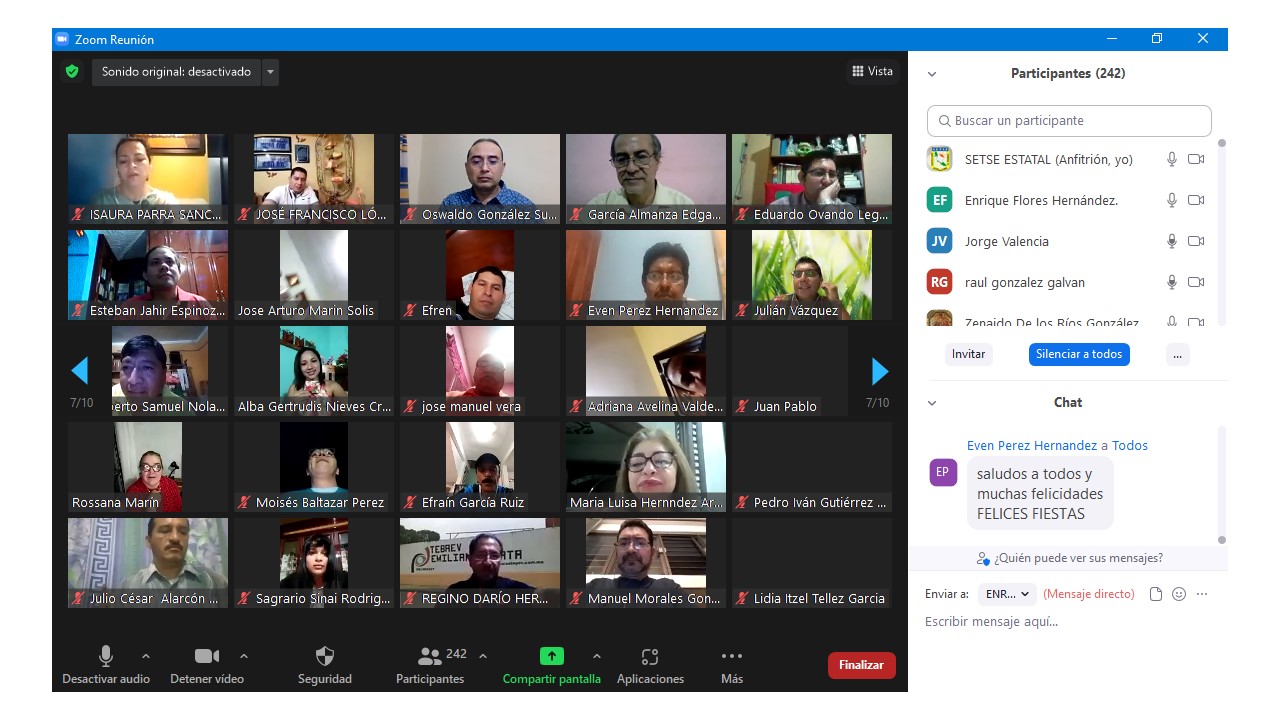Collapse the Participantes panel chevron
The width and height of the screenshot is (1280, 720).
click(932, 74)
